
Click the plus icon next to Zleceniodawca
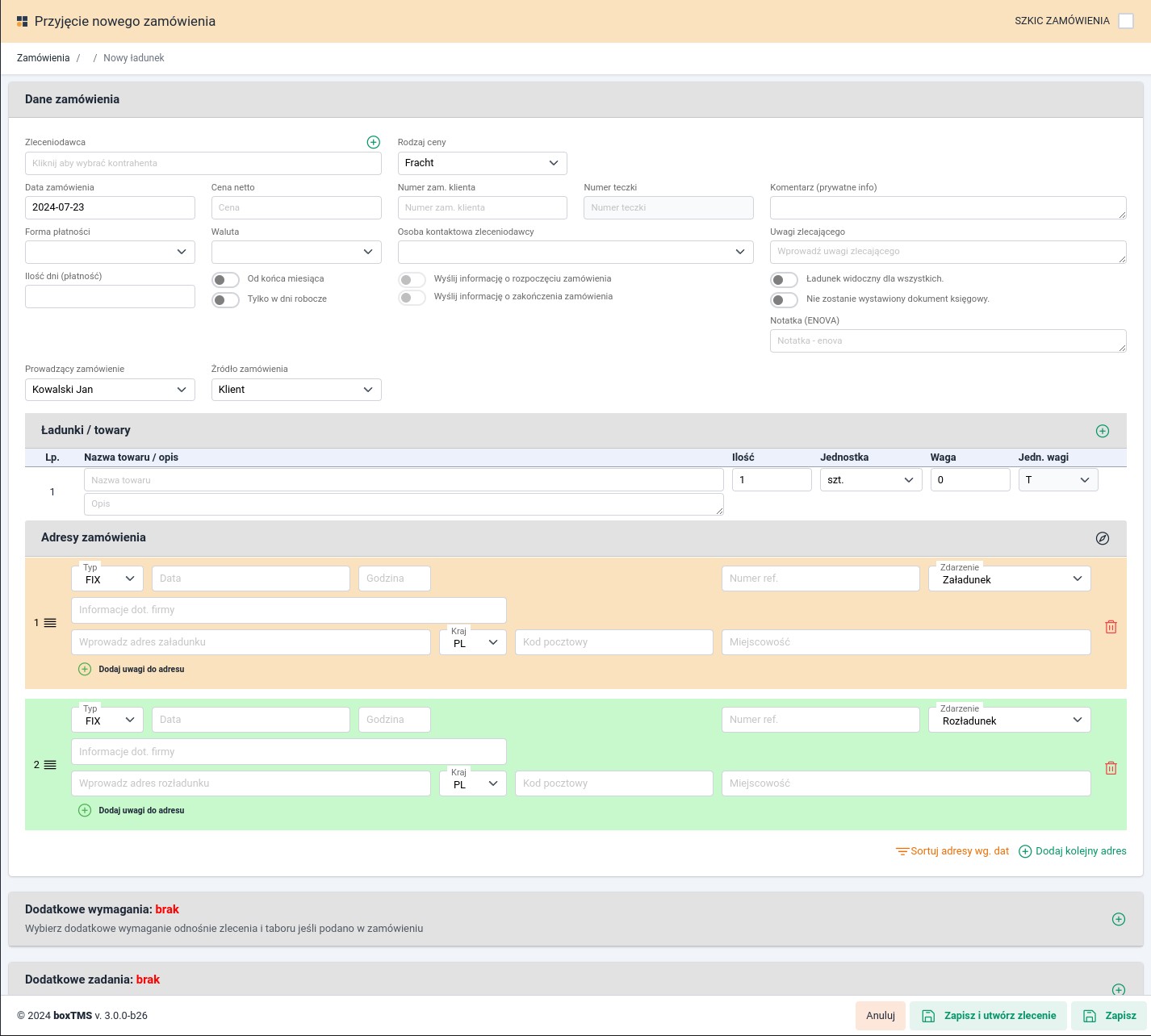click(374, 142)
